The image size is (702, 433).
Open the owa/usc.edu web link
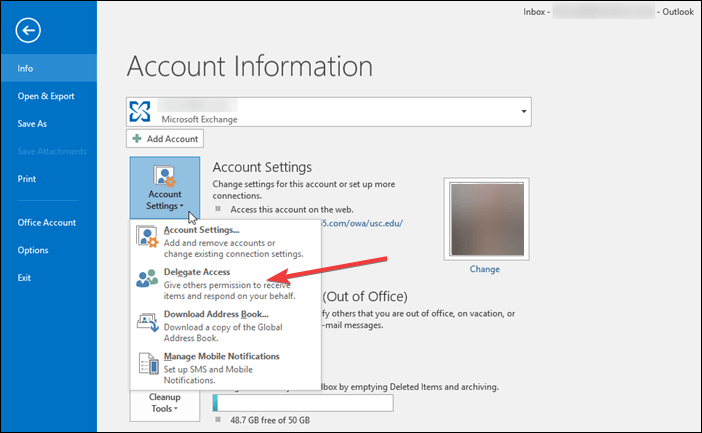pyautogui.click(x=362, y=223)
